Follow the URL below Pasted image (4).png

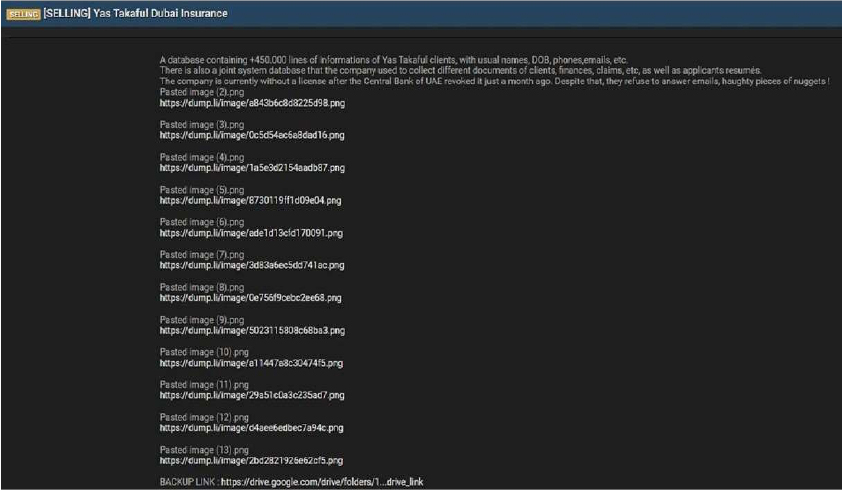click(x=251, y=168)
